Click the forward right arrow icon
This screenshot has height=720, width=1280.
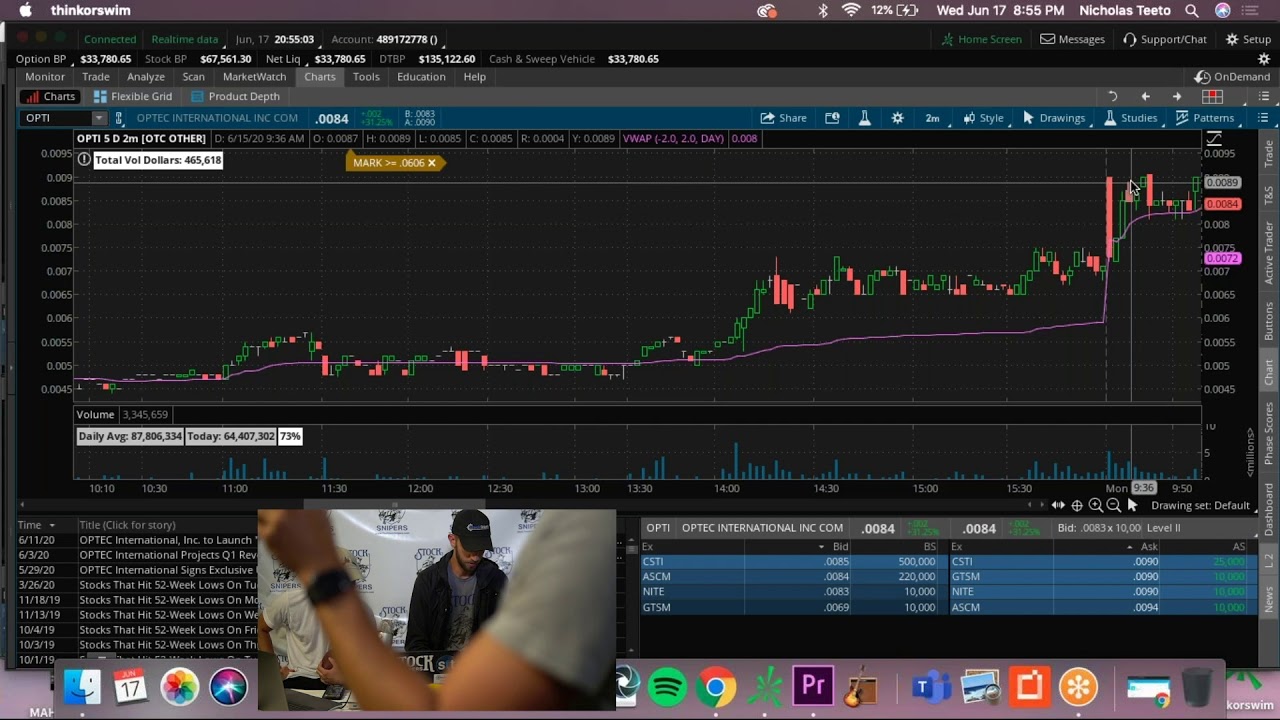(x=1177, y=96)
